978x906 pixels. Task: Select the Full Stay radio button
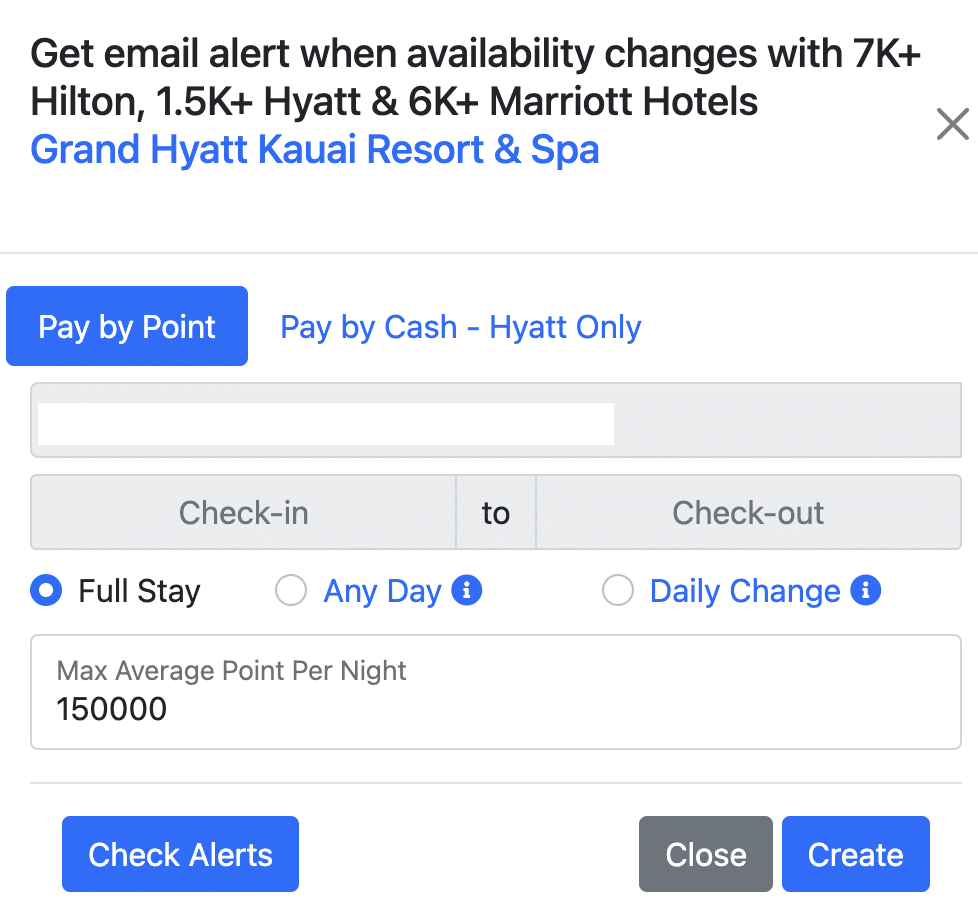tap(46, 591)
